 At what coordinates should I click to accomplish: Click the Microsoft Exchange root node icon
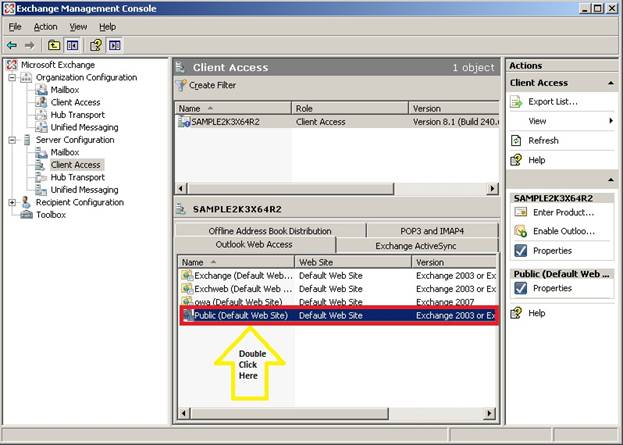click(x=12, y=65)
